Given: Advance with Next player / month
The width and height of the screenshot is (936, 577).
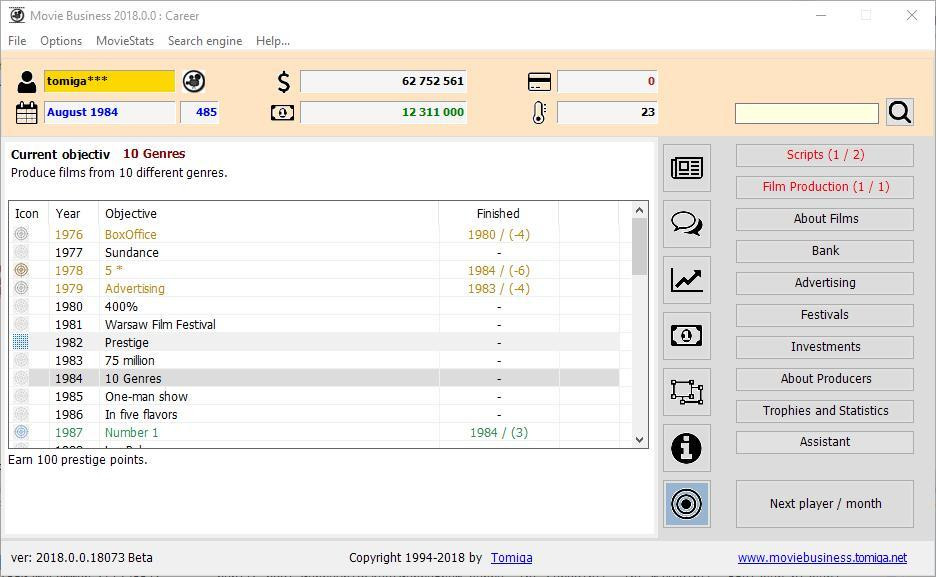Looking at the screenshot, I should tap(824, 504).
